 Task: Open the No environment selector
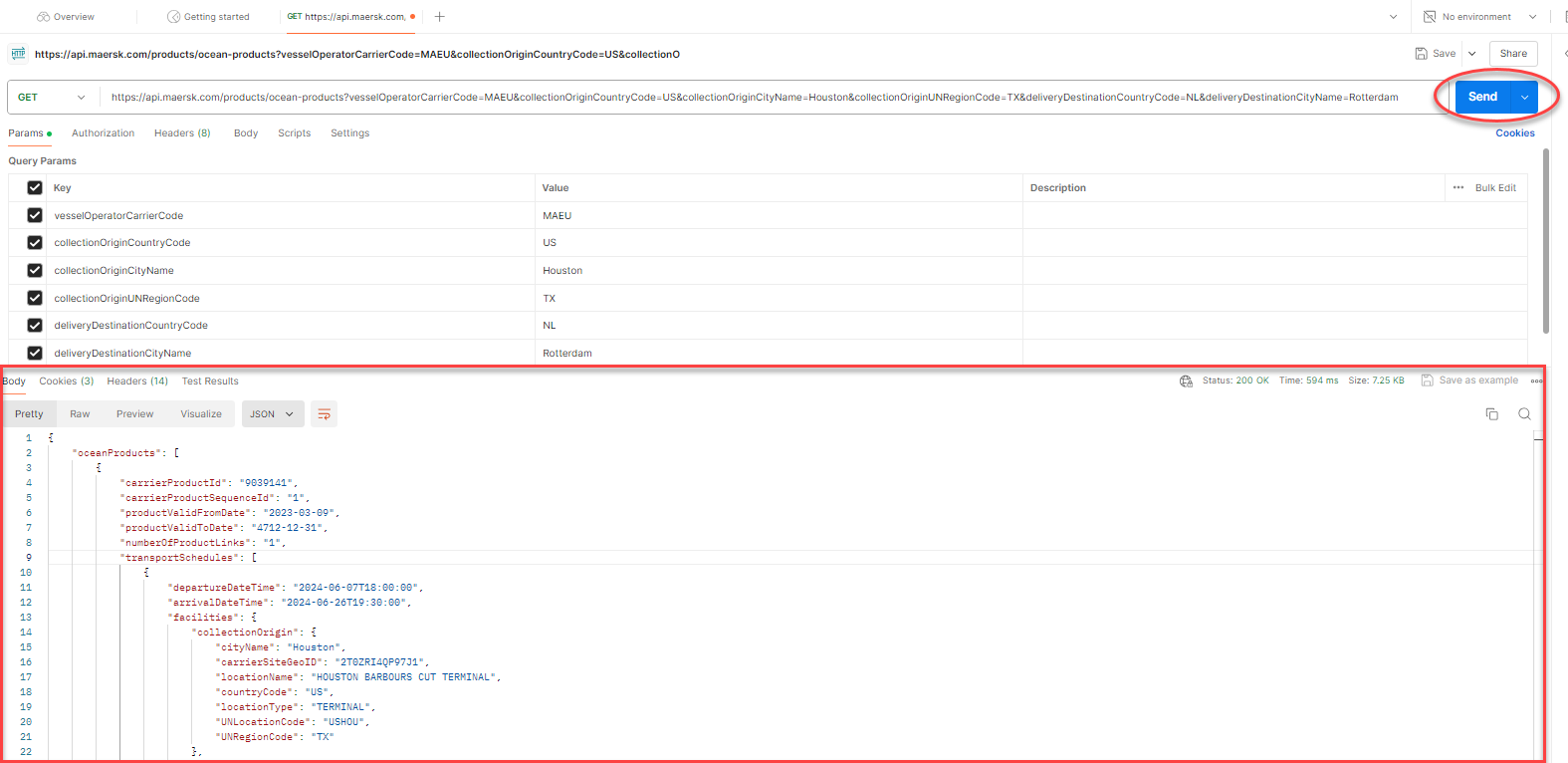(x=1480, y=17)
